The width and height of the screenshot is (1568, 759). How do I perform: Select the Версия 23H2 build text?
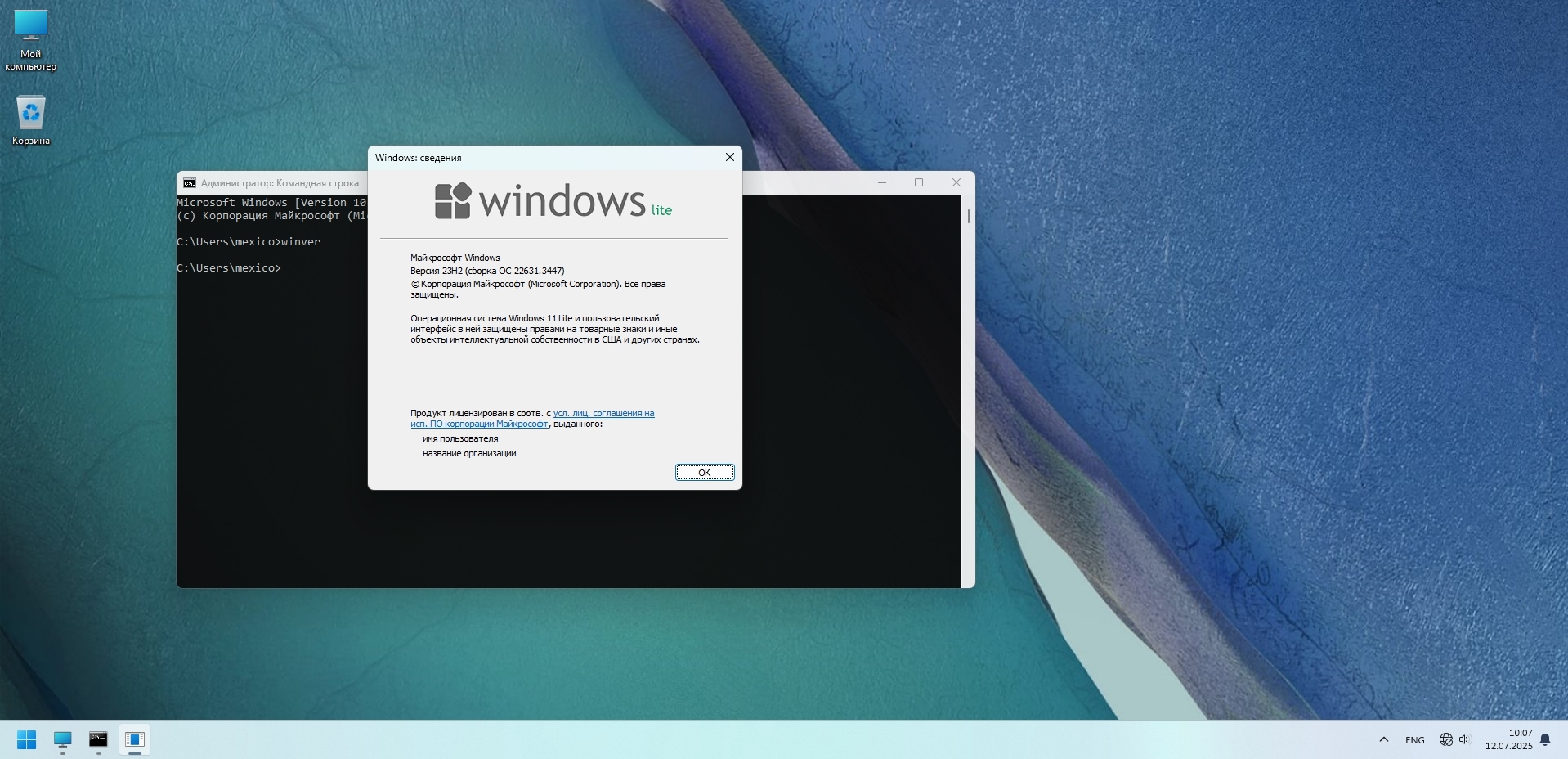487,271
